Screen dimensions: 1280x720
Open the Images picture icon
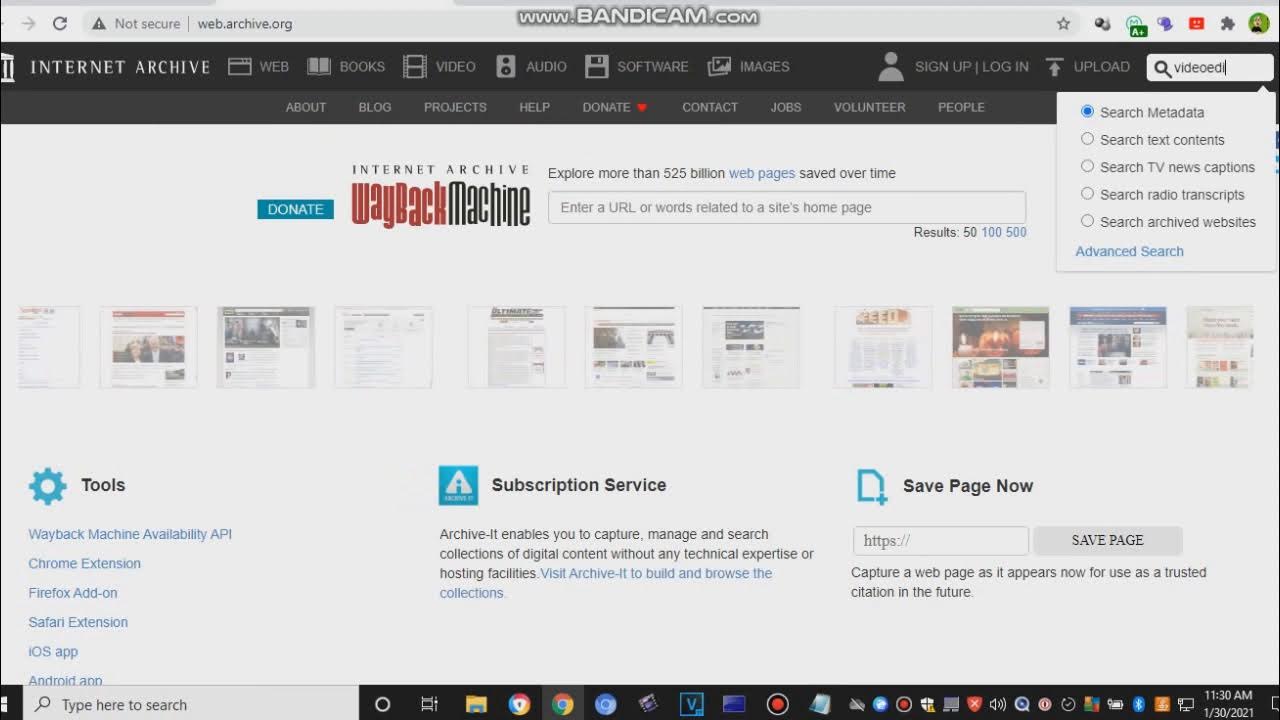pos(719,67)
